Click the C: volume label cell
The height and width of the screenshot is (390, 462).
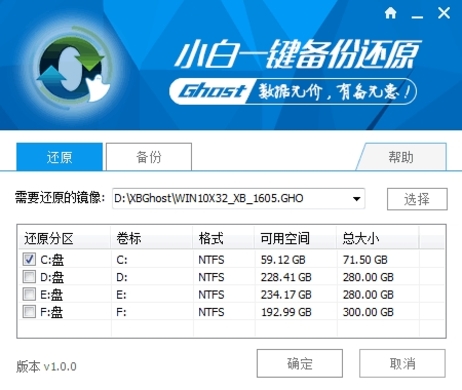point(122,260)
